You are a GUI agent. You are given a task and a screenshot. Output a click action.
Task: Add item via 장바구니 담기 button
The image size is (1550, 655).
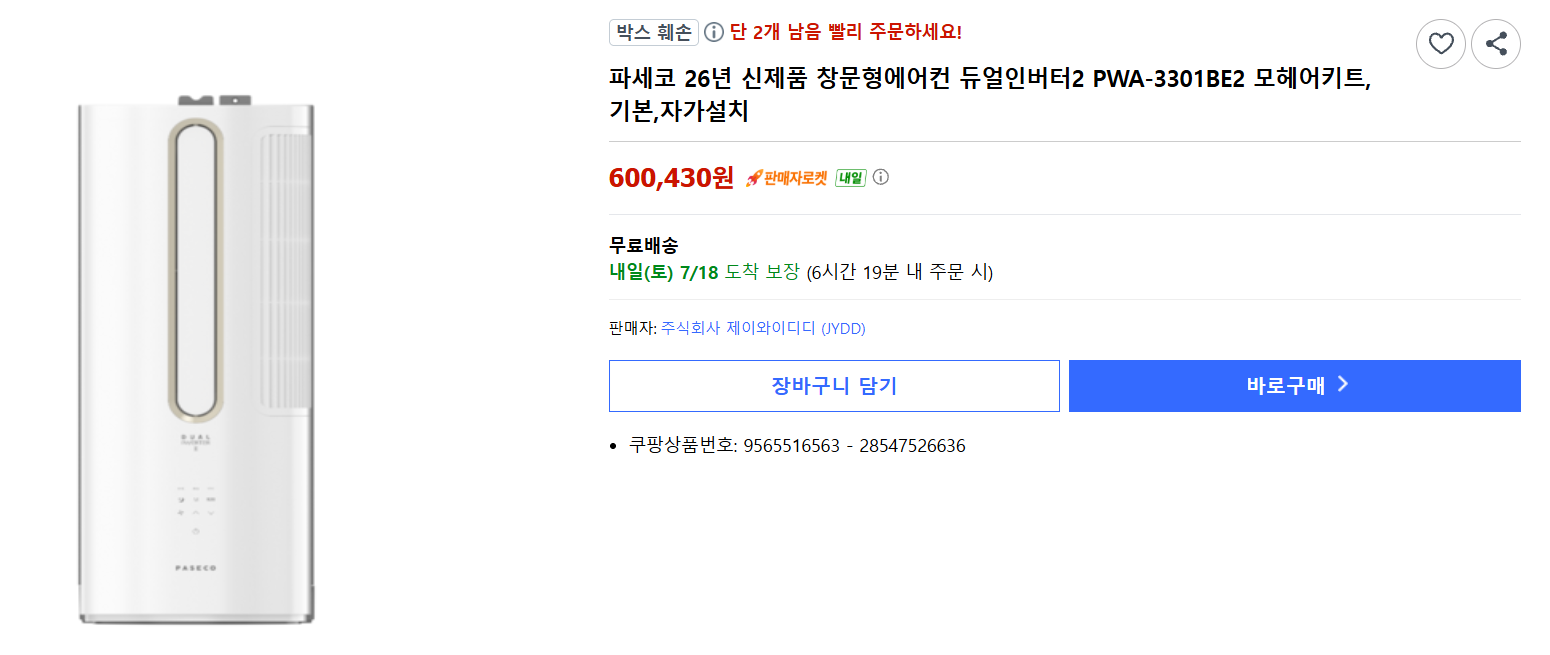click(834, 386)
